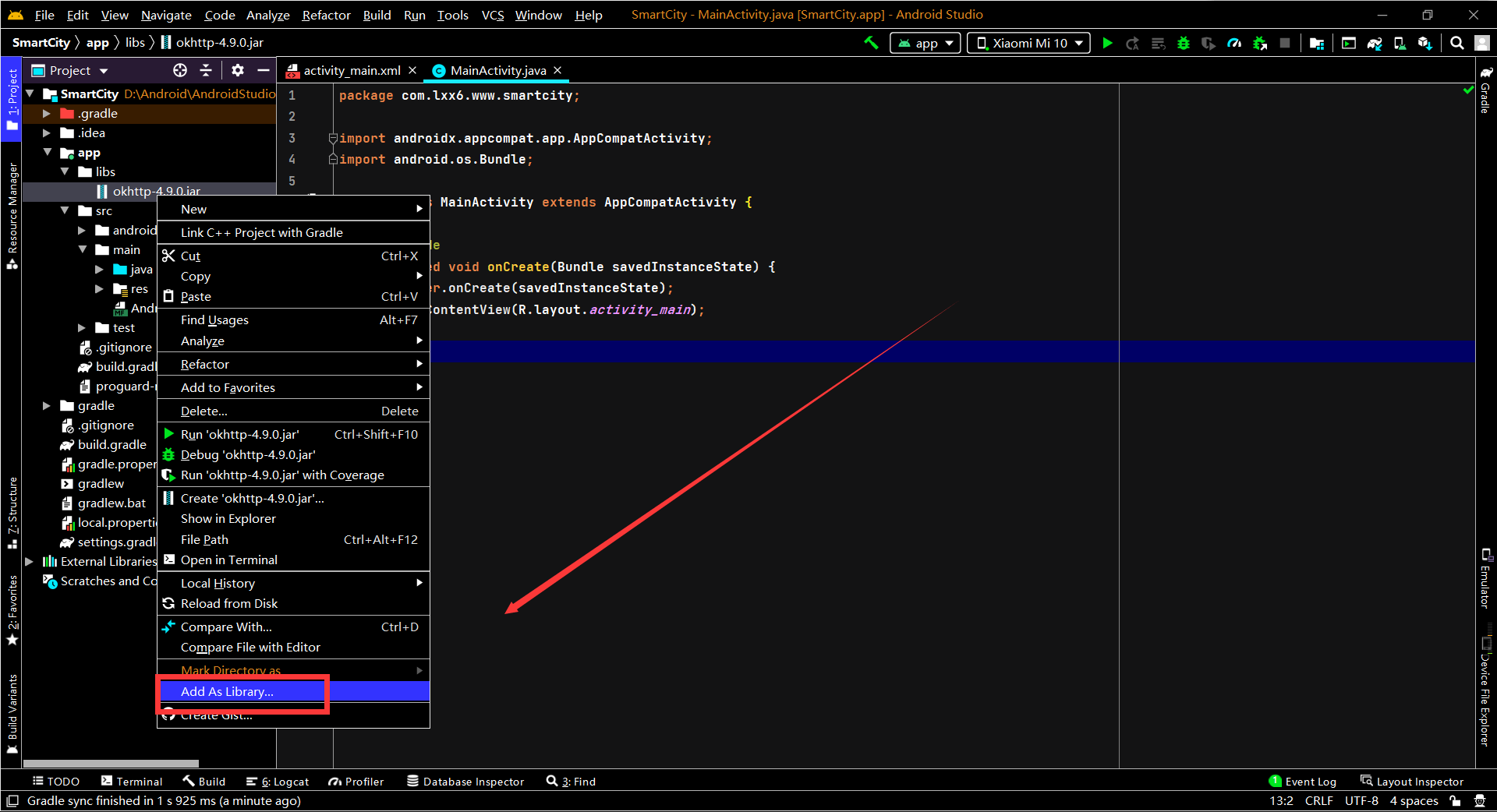
Task: Open the Layout Inspector button
Action: (x=1411, y=781)
